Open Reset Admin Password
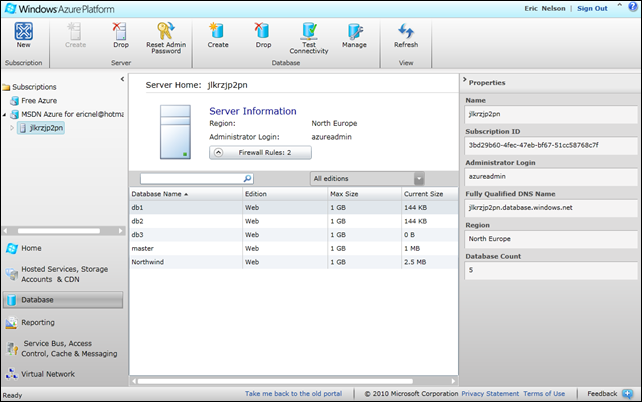This screenshot has width=642, height=402. click(x=166, y=32)
